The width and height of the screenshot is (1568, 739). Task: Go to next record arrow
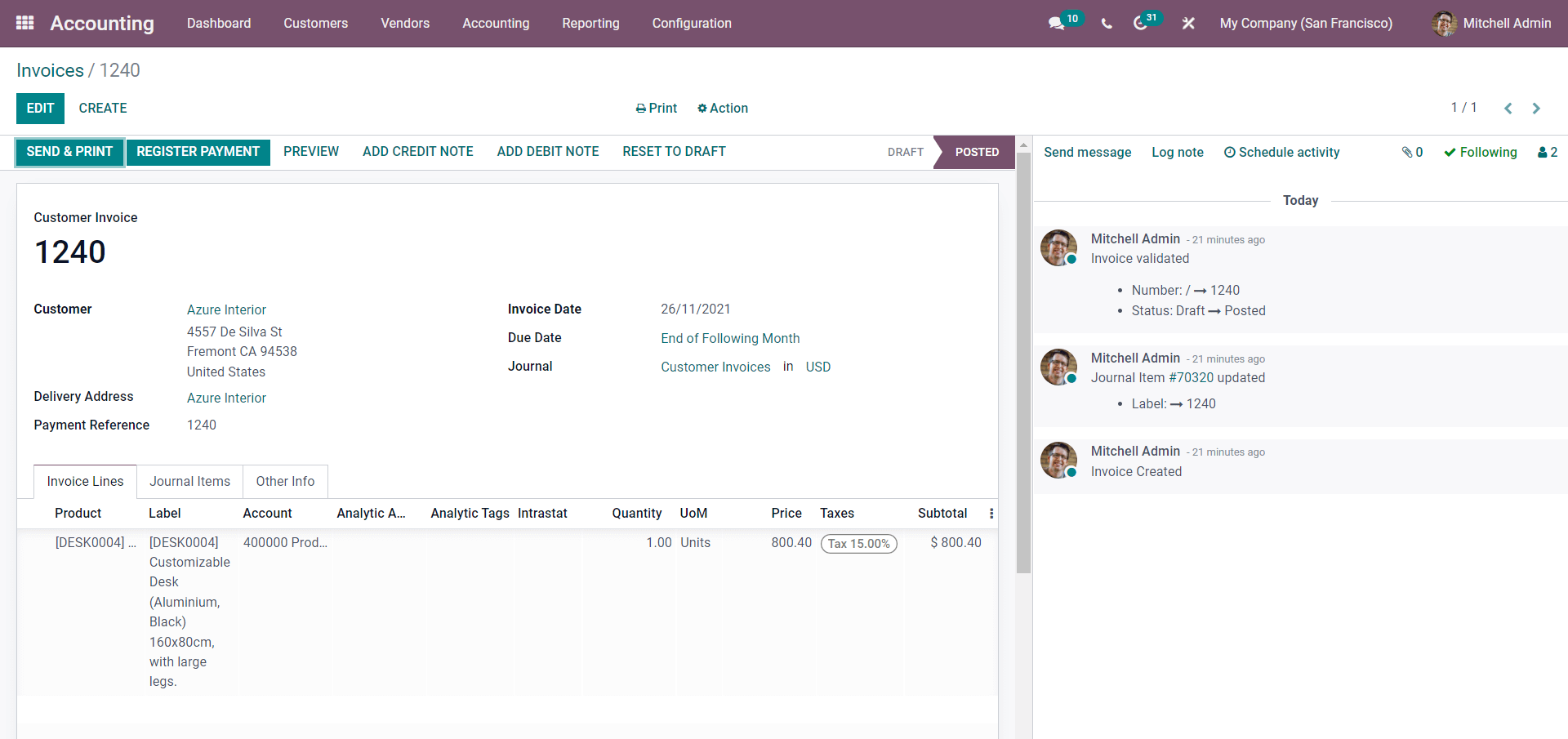(1536, 108)
